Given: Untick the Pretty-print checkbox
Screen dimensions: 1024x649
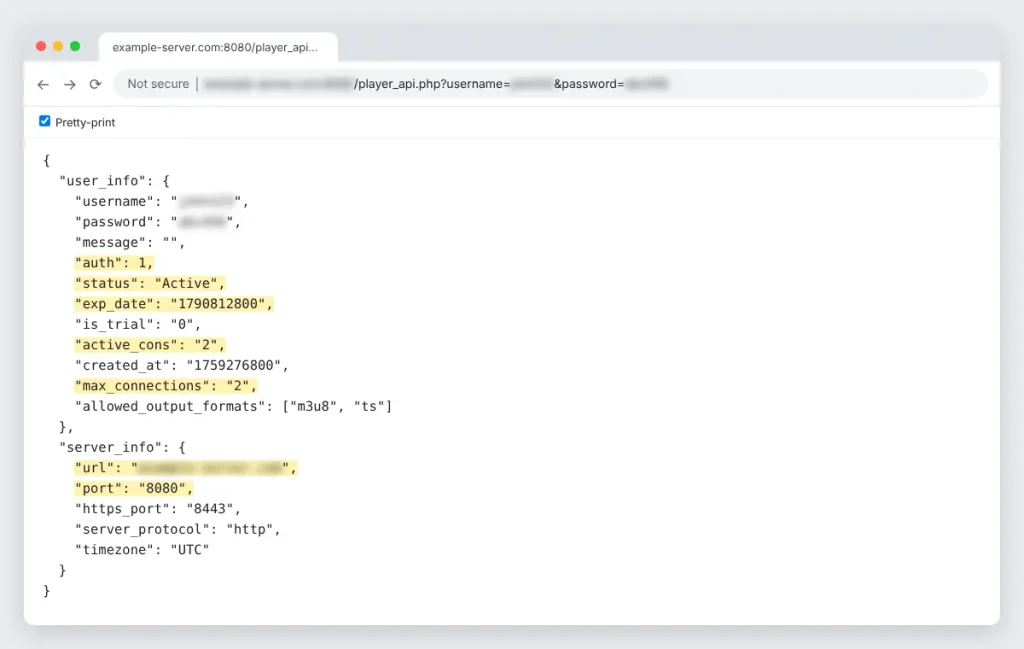Looking at the screenshot, I should click(x=44, y=121).
